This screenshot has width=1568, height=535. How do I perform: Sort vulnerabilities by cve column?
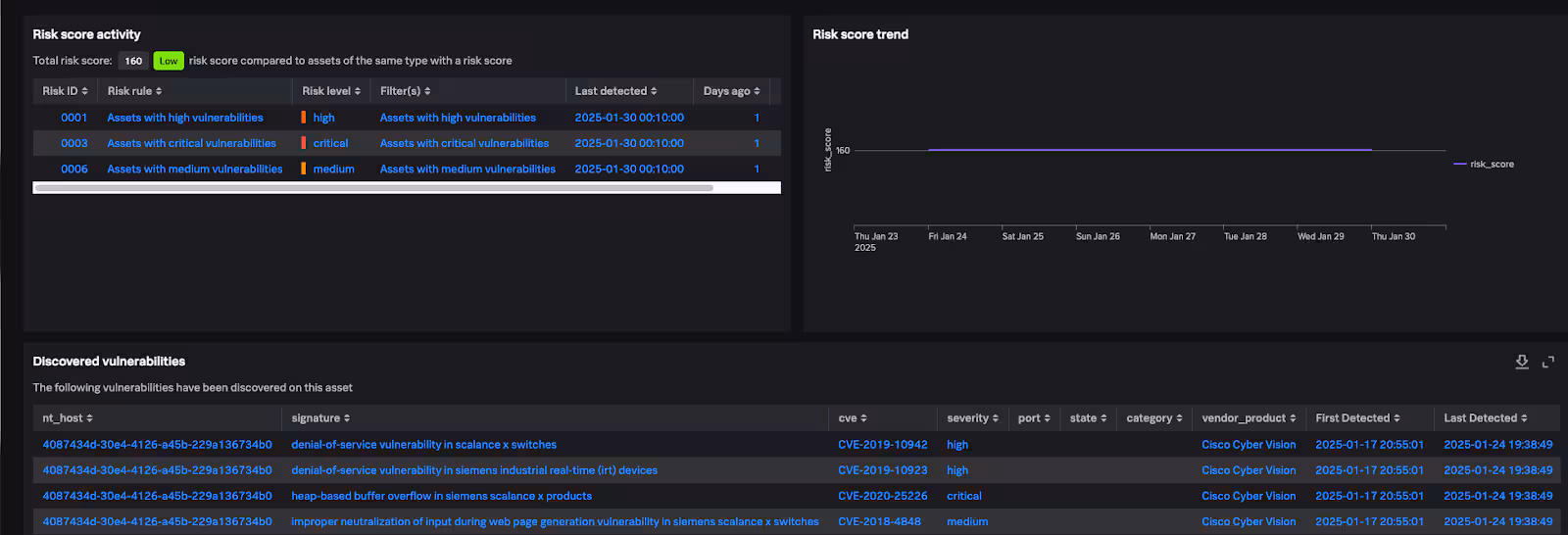click(x=853, y=418)
